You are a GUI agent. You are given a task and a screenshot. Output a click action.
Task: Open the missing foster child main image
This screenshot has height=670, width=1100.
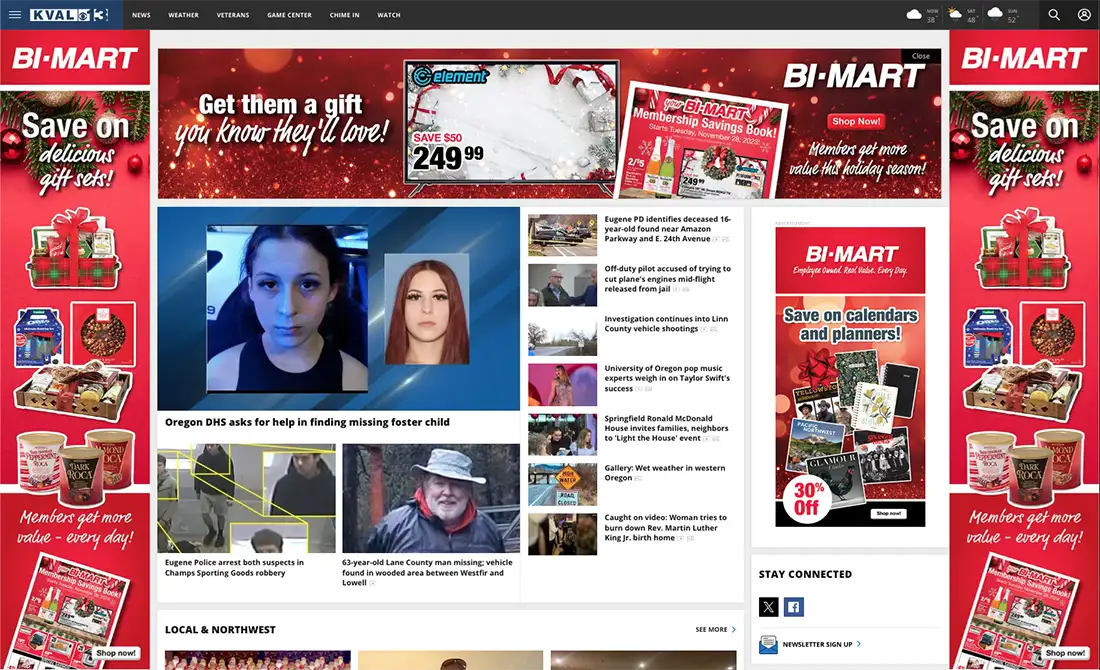(x=338, y=308)
